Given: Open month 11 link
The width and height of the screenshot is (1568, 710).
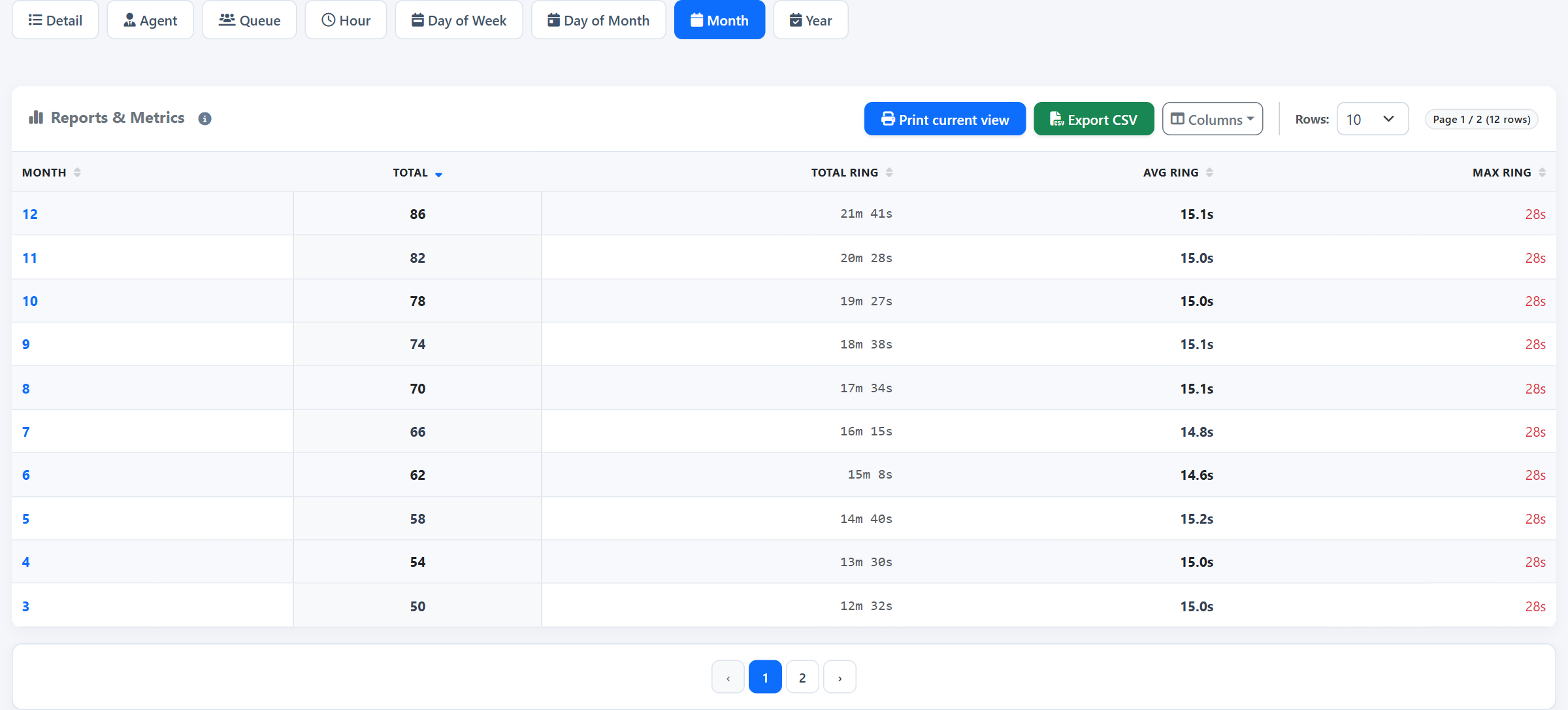Looking at the screenshot, I should (30, 258).
